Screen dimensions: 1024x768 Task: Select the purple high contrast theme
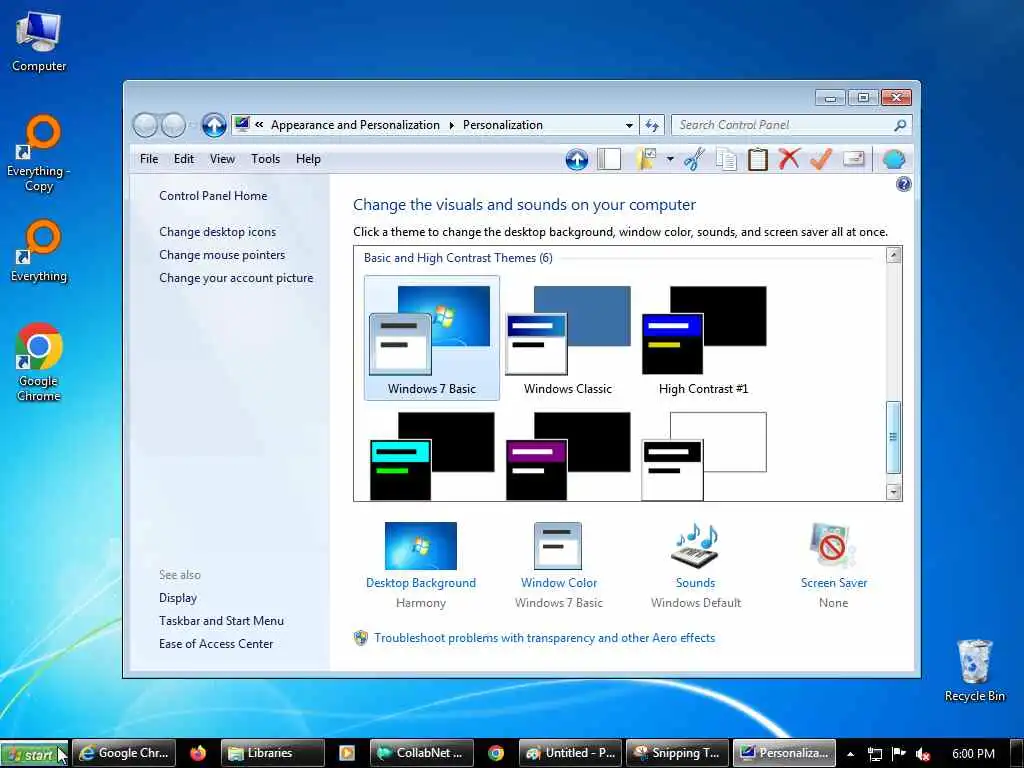tap(568, 456)
